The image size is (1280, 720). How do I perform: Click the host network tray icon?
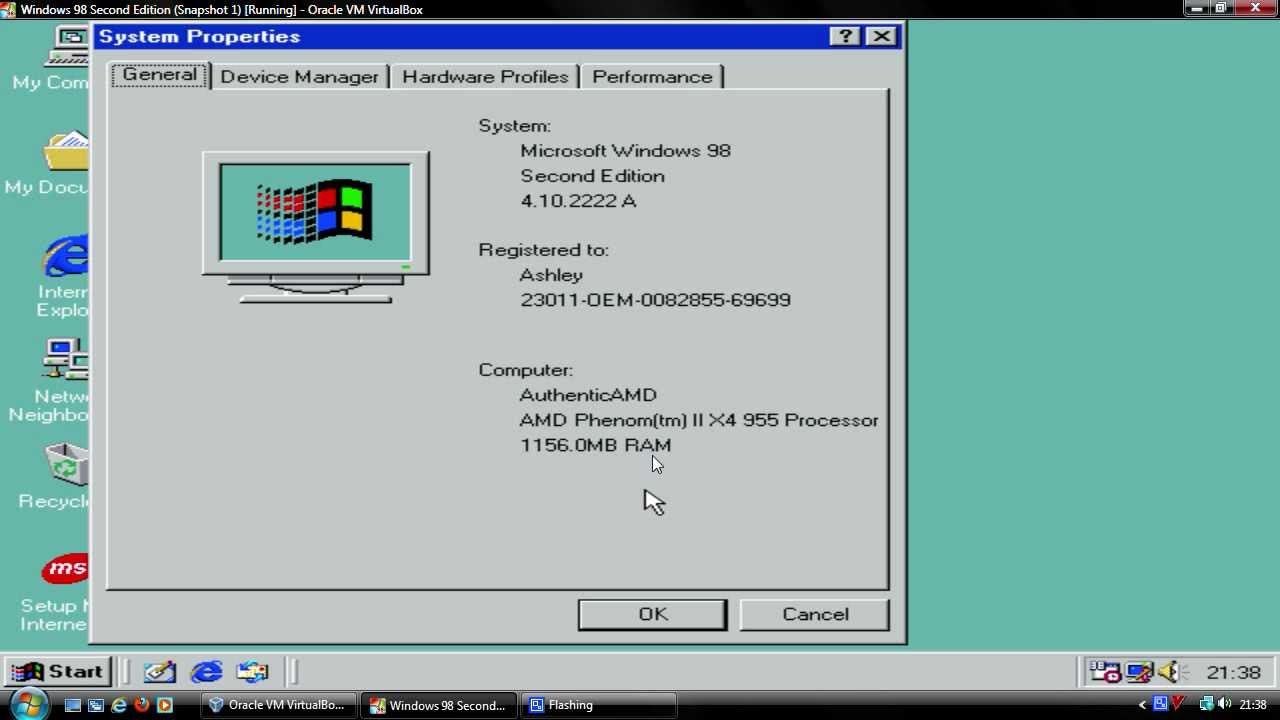pyautogui.click(x=1206, y=704)
